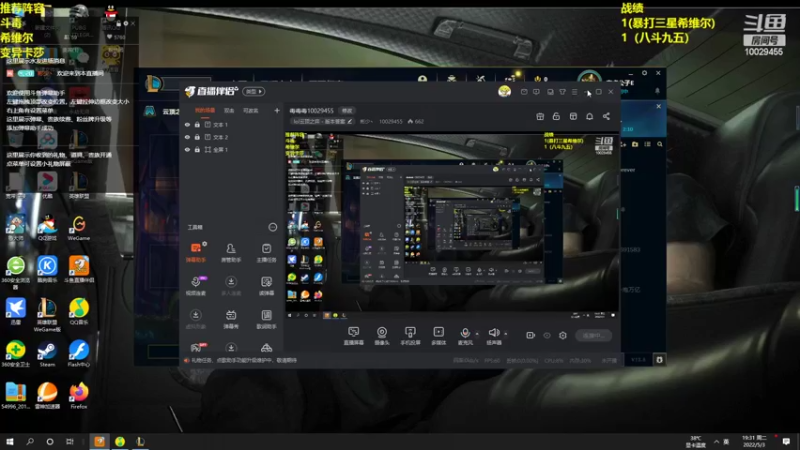This screenshot has width=800, height=450.
Task: Select the 全屏 1 source row
Action: (232, 149)
